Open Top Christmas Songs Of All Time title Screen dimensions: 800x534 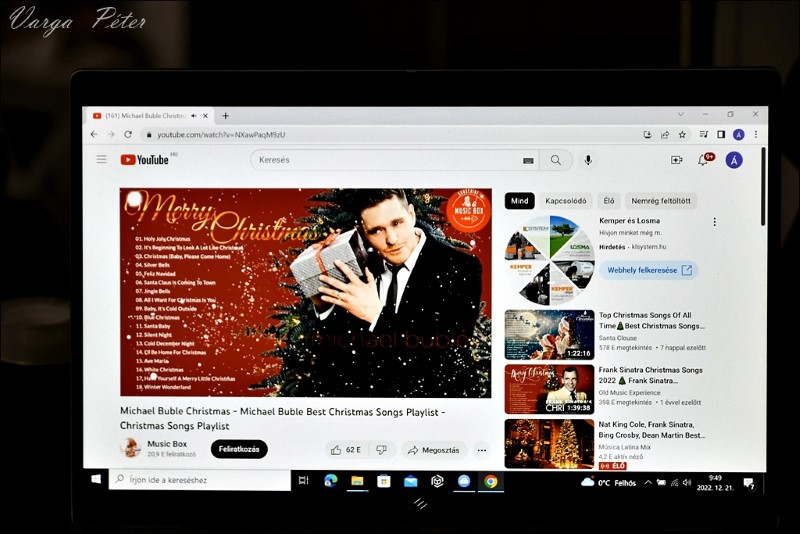click(x=652, y=320)
